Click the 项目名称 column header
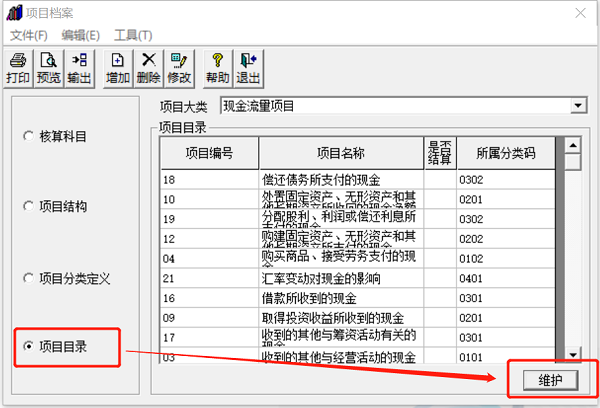Screen dimensions: 600x408 341,153
